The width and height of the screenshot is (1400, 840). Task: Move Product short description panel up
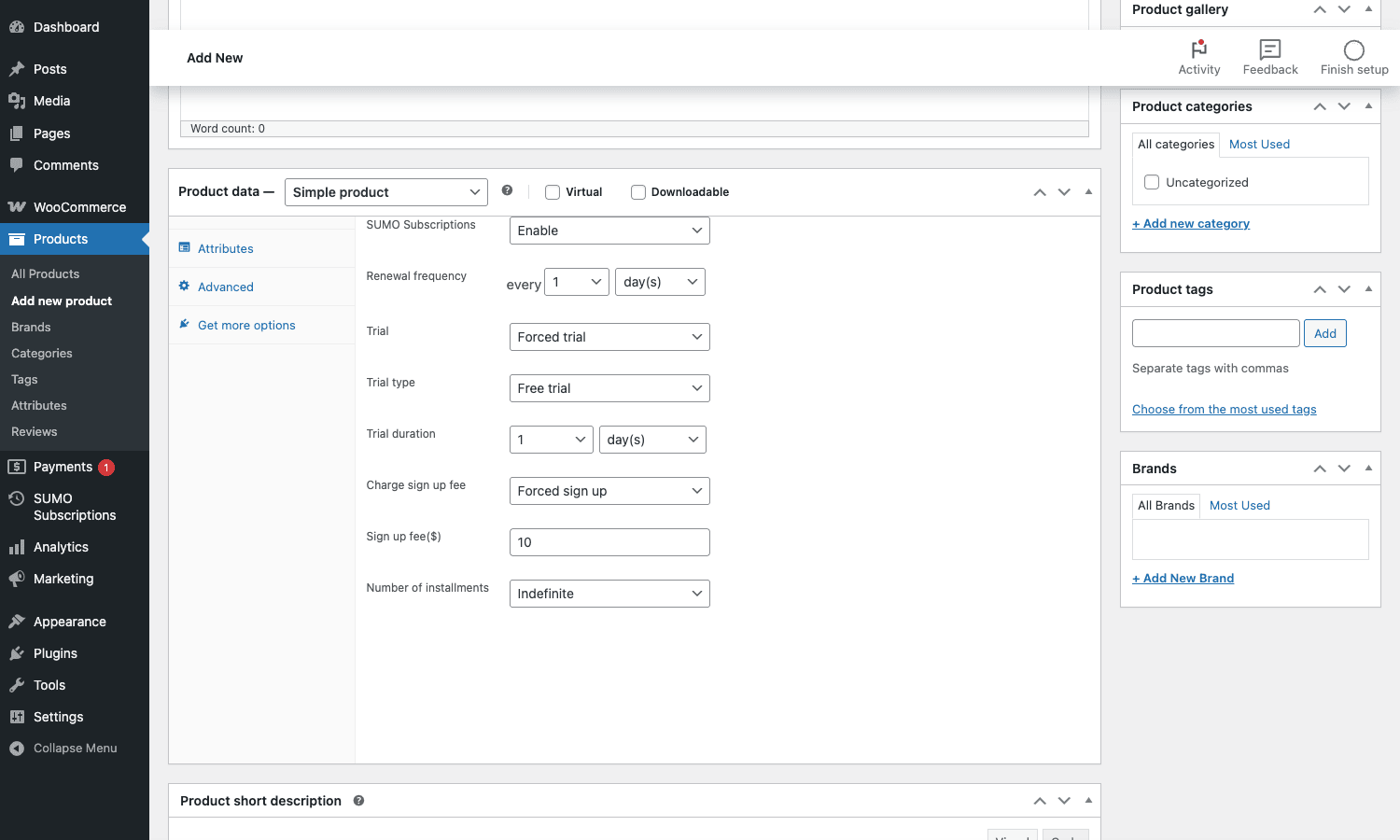point(1040,801)
